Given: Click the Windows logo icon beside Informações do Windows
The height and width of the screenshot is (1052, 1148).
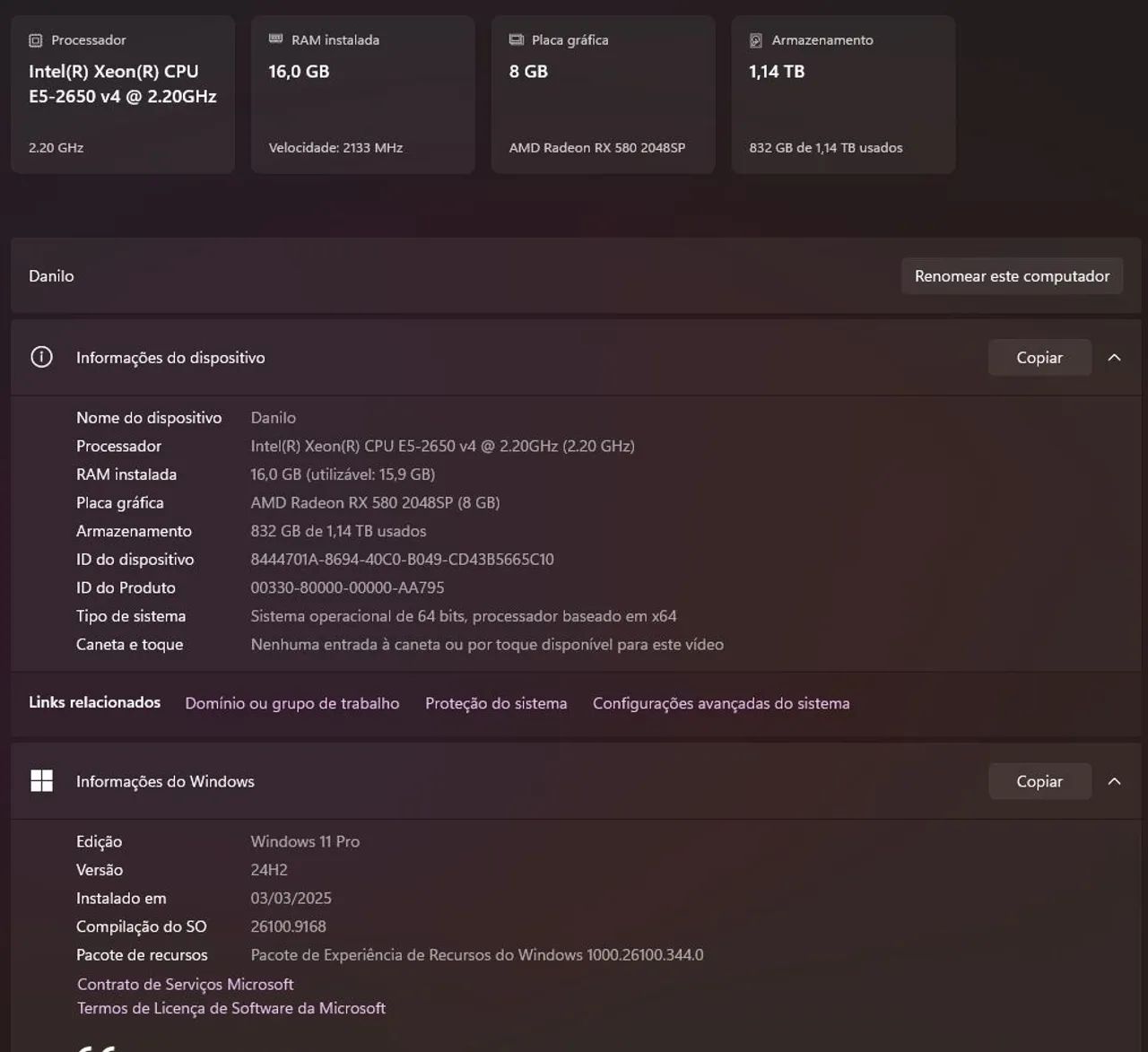Looking at the screenshot, I should 41,781.
